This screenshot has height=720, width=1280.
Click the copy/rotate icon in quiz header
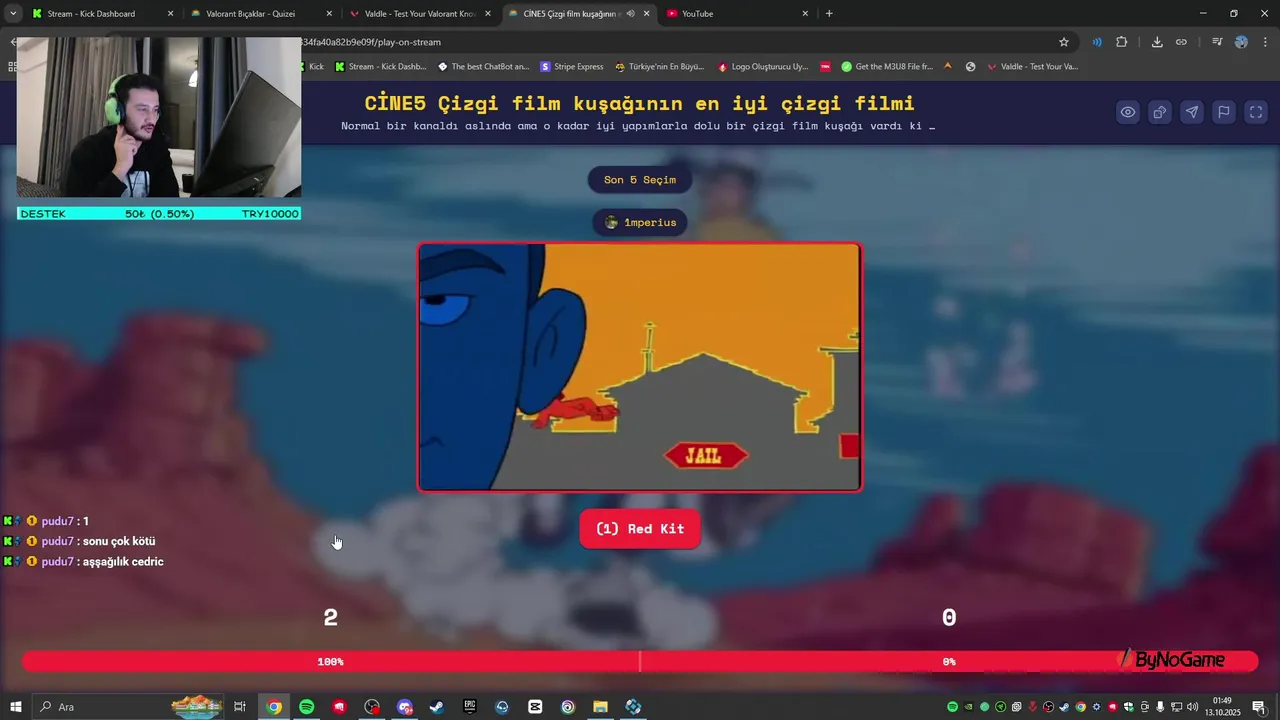[1160, 112]
